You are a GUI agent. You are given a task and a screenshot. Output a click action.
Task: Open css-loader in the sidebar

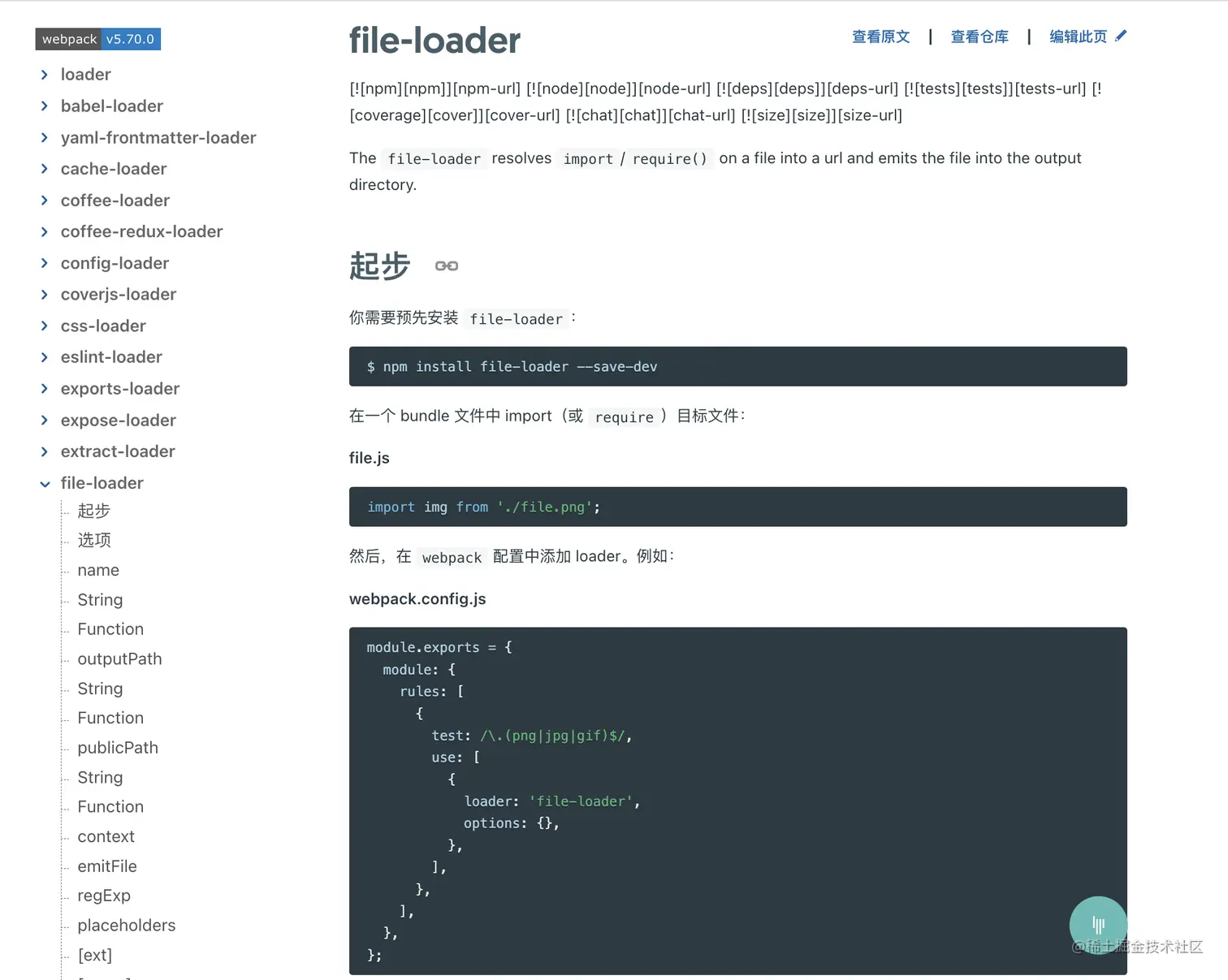coord(103,326)
